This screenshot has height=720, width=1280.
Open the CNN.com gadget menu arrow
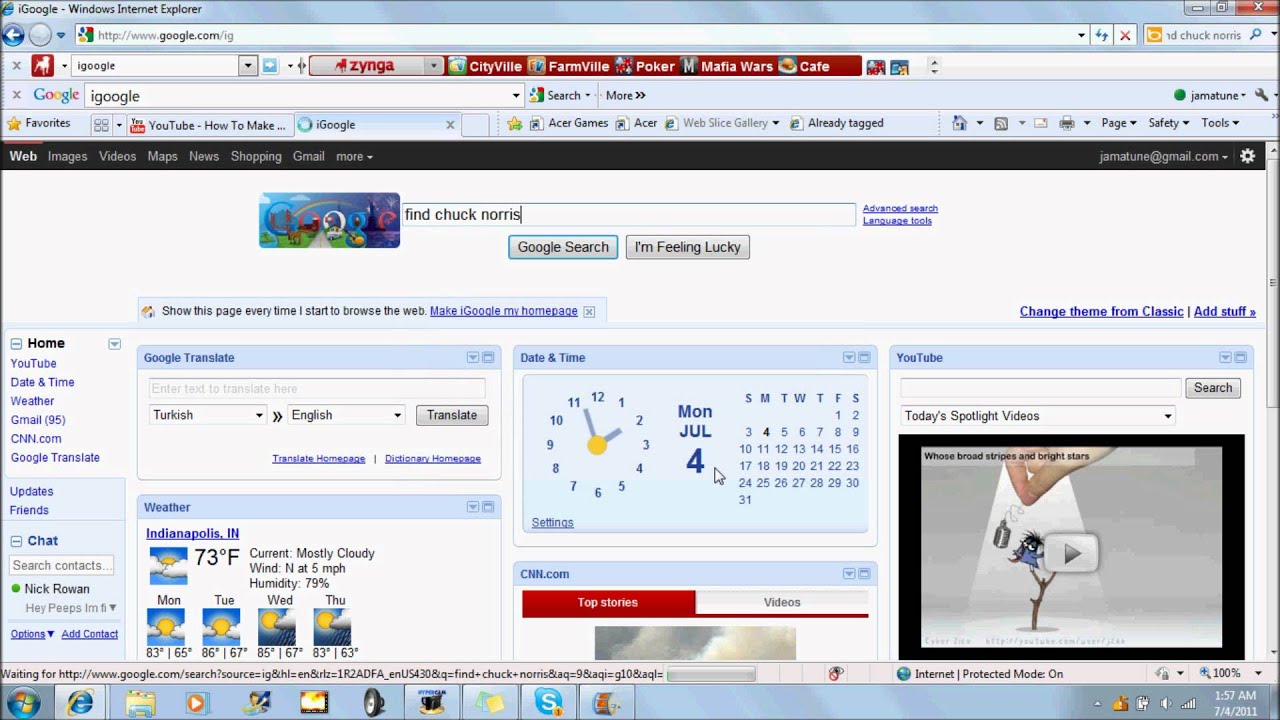[849, 574]
